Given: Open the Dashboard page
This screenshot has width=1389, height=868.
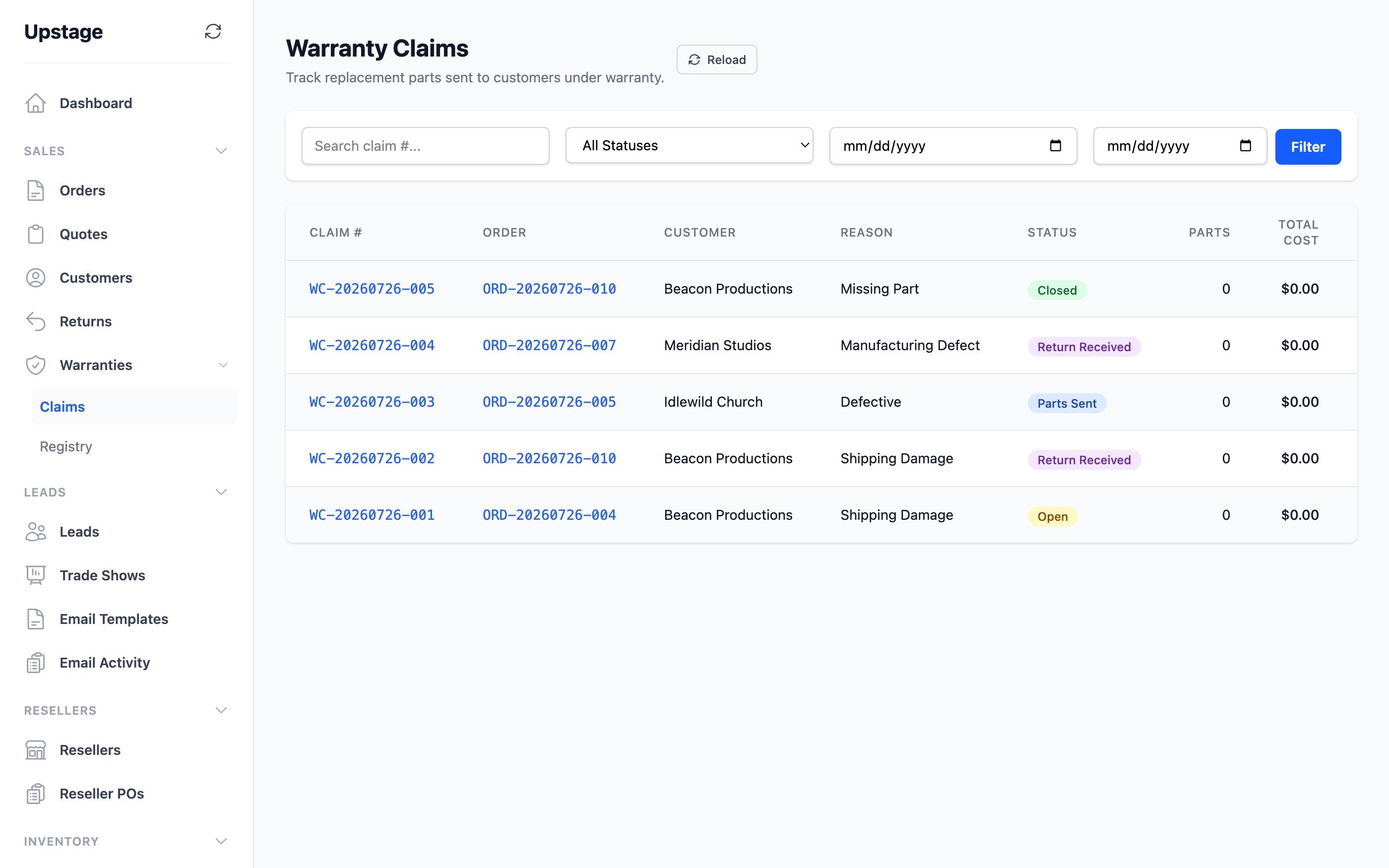Looking at the screenshot, I should click(96, 103).
